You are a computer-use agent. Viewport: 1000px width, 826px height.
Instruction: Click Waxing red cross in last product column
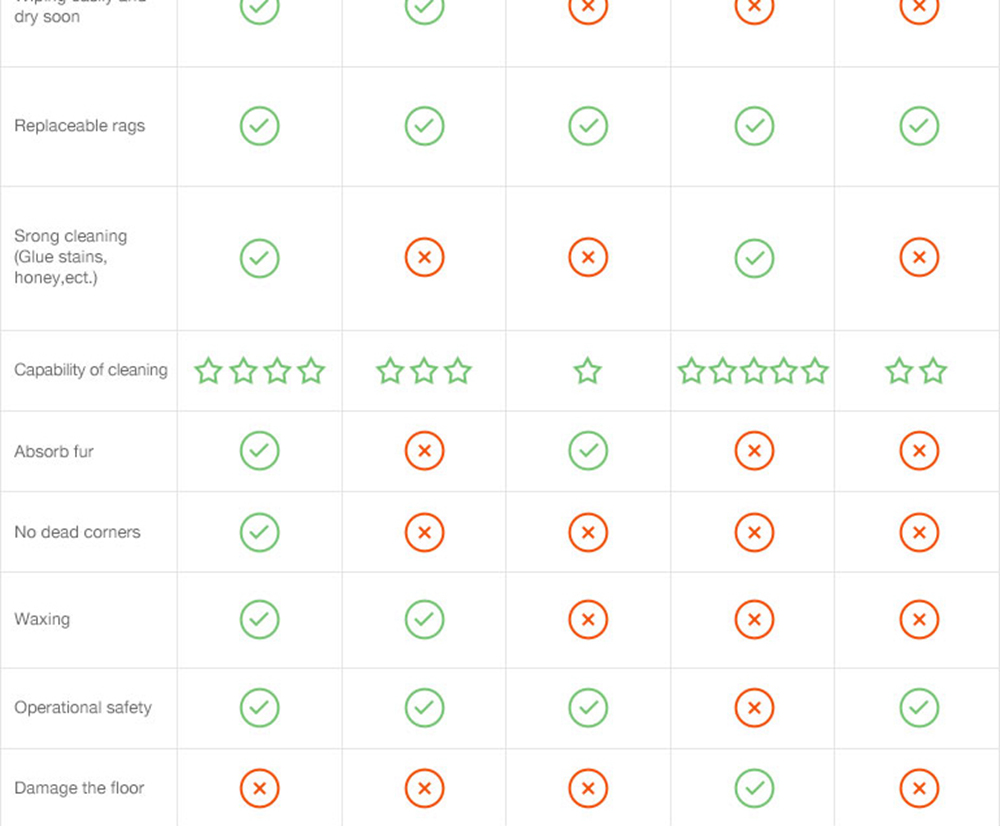(918, 620)
